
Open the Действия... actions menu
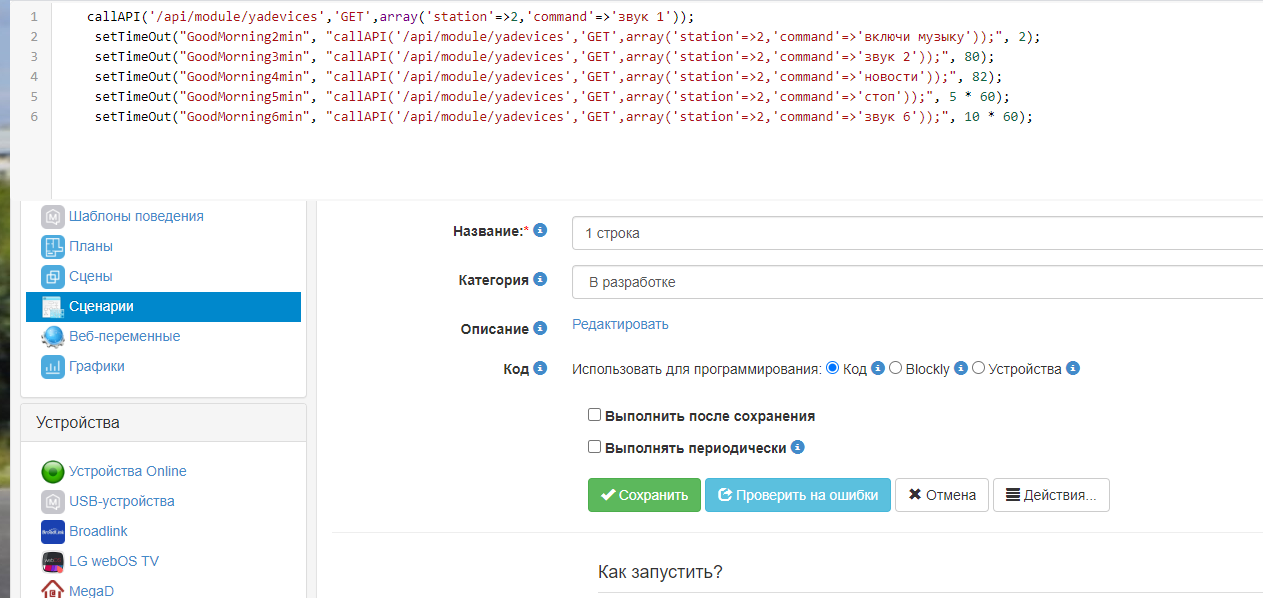(1050, 495)
